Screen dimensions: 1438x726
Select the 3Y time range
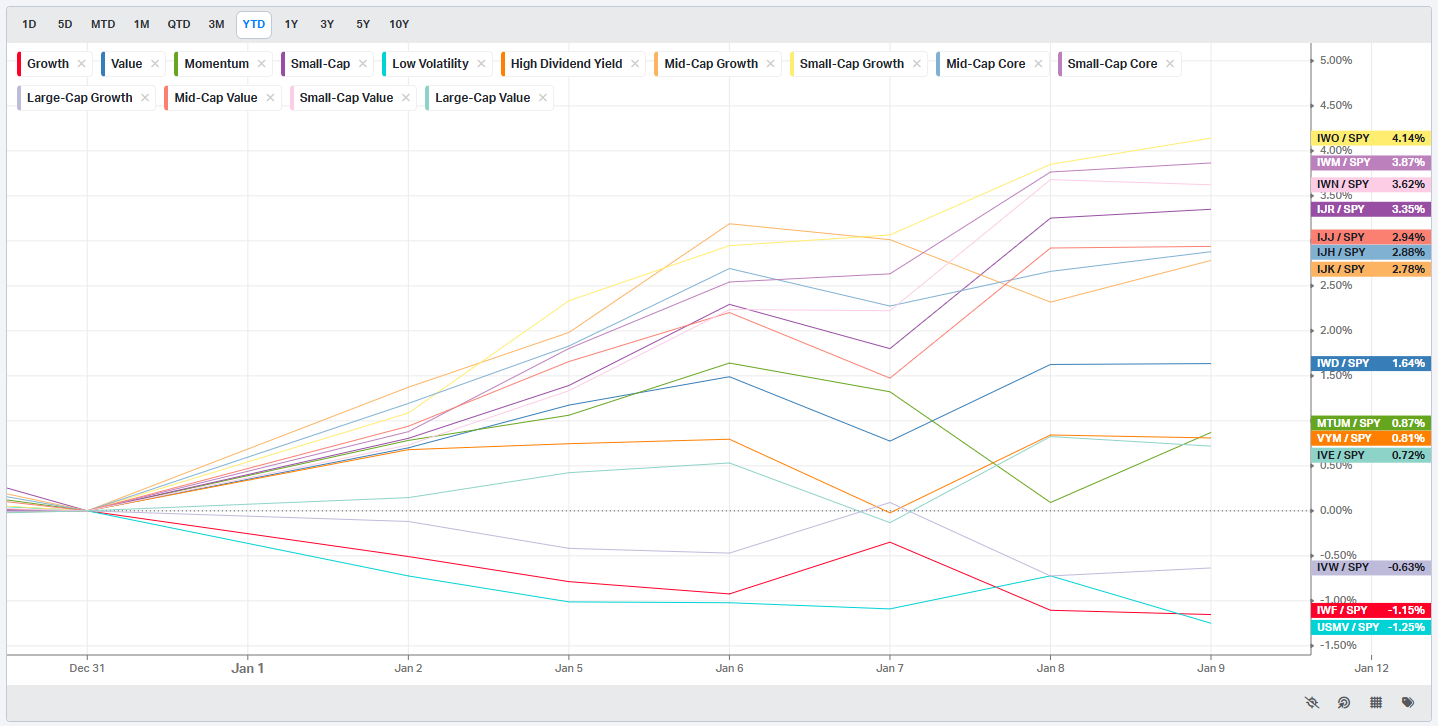[327, 24]
